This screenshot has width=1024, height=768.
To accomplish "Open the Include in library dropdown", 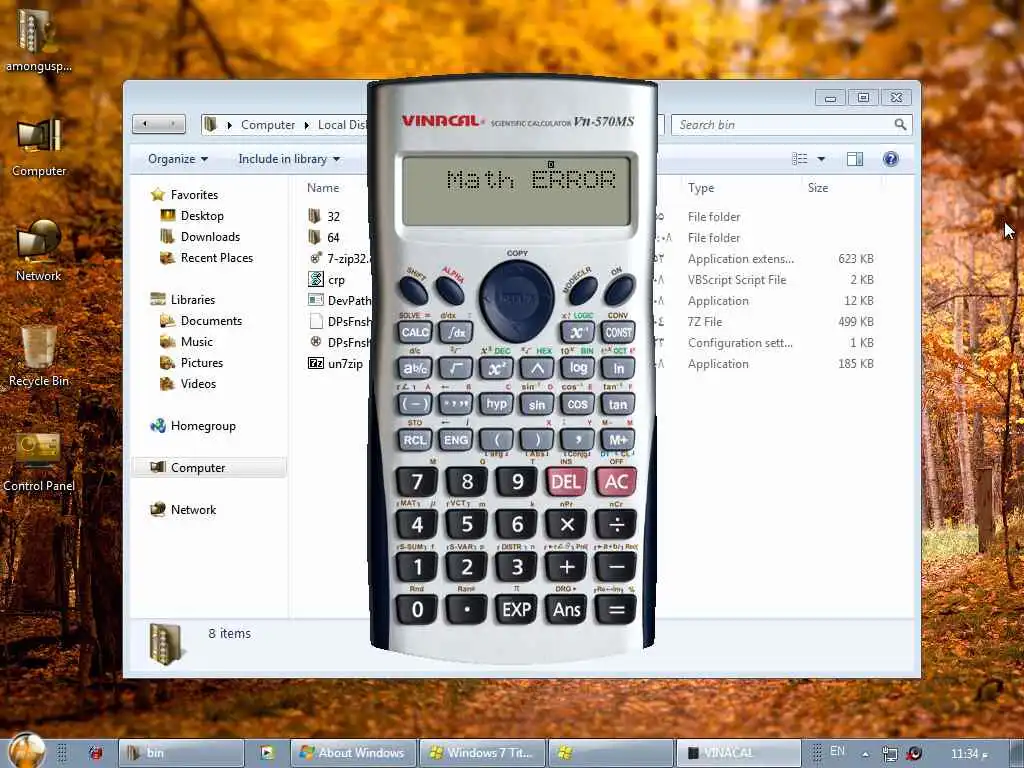I will 289,159.
